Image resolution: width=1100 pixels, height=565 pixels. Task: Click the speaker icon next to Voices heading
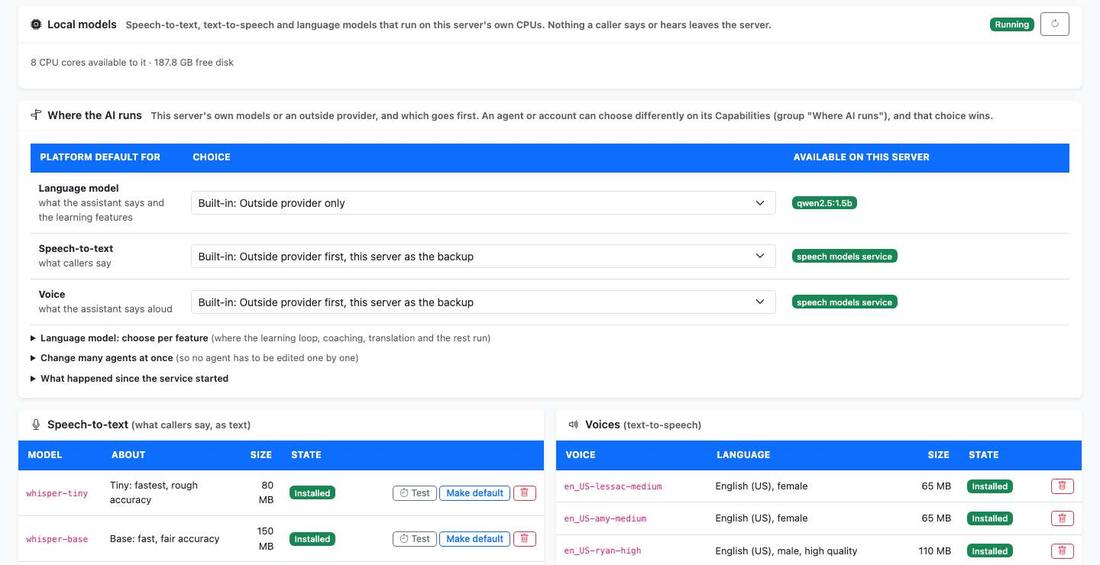pyautogui.click(x=574, y=425)
